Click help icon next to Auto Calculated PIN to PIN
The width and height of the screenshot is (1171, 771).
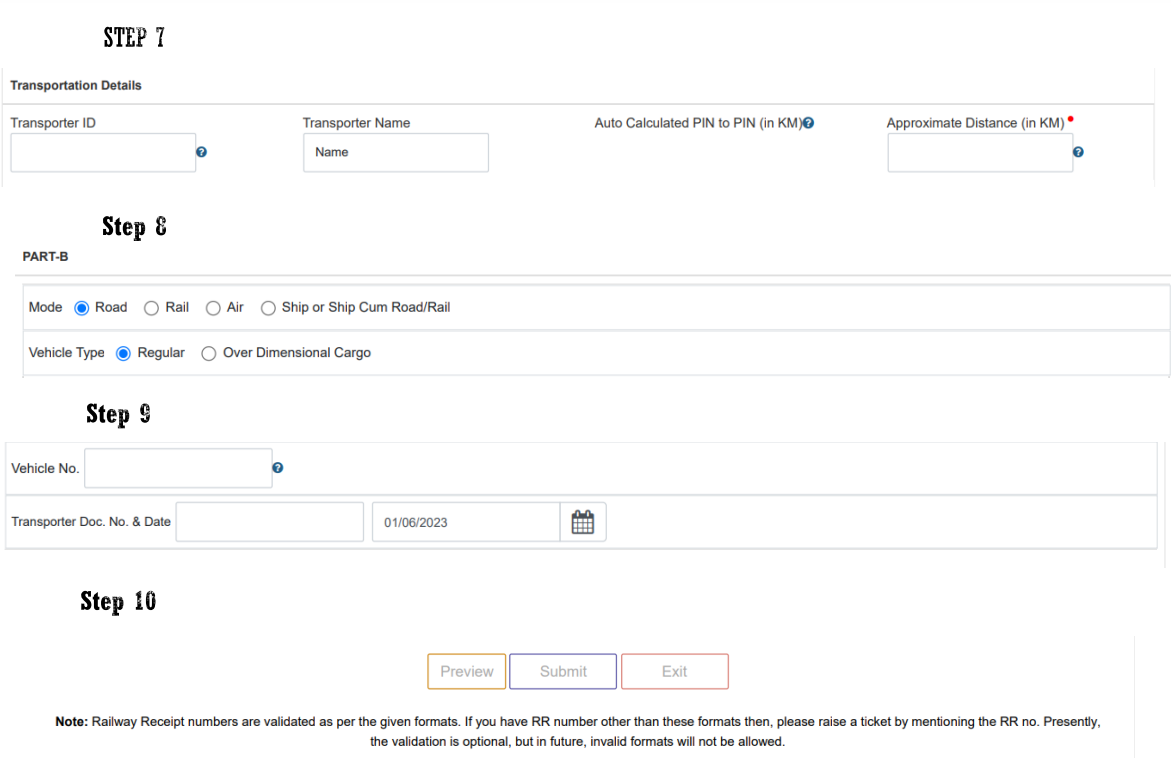pos(808,123)
